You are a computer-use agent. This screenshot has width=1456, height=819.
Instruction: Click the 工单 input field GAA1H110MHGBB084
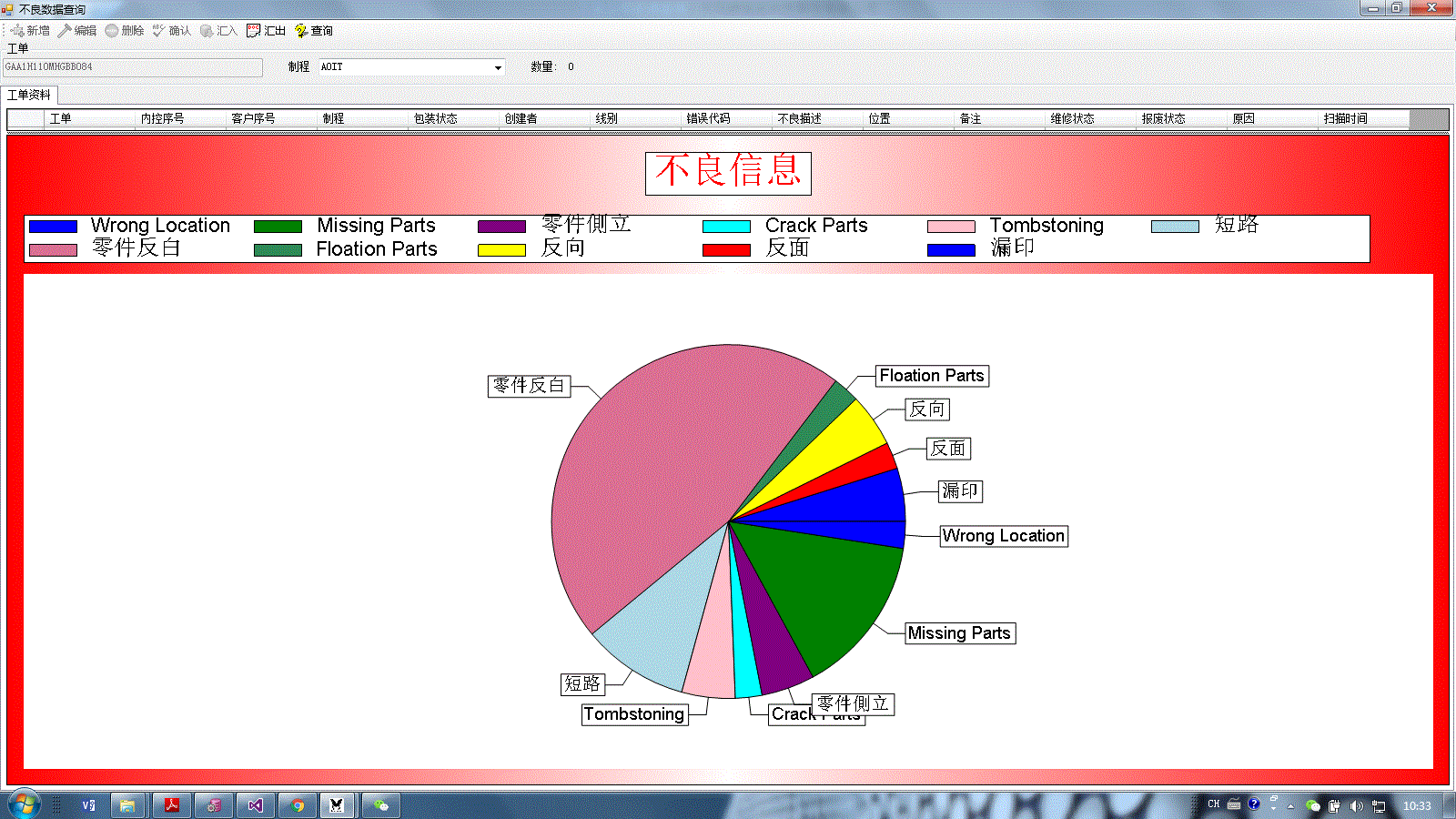(x=133, y=67)
